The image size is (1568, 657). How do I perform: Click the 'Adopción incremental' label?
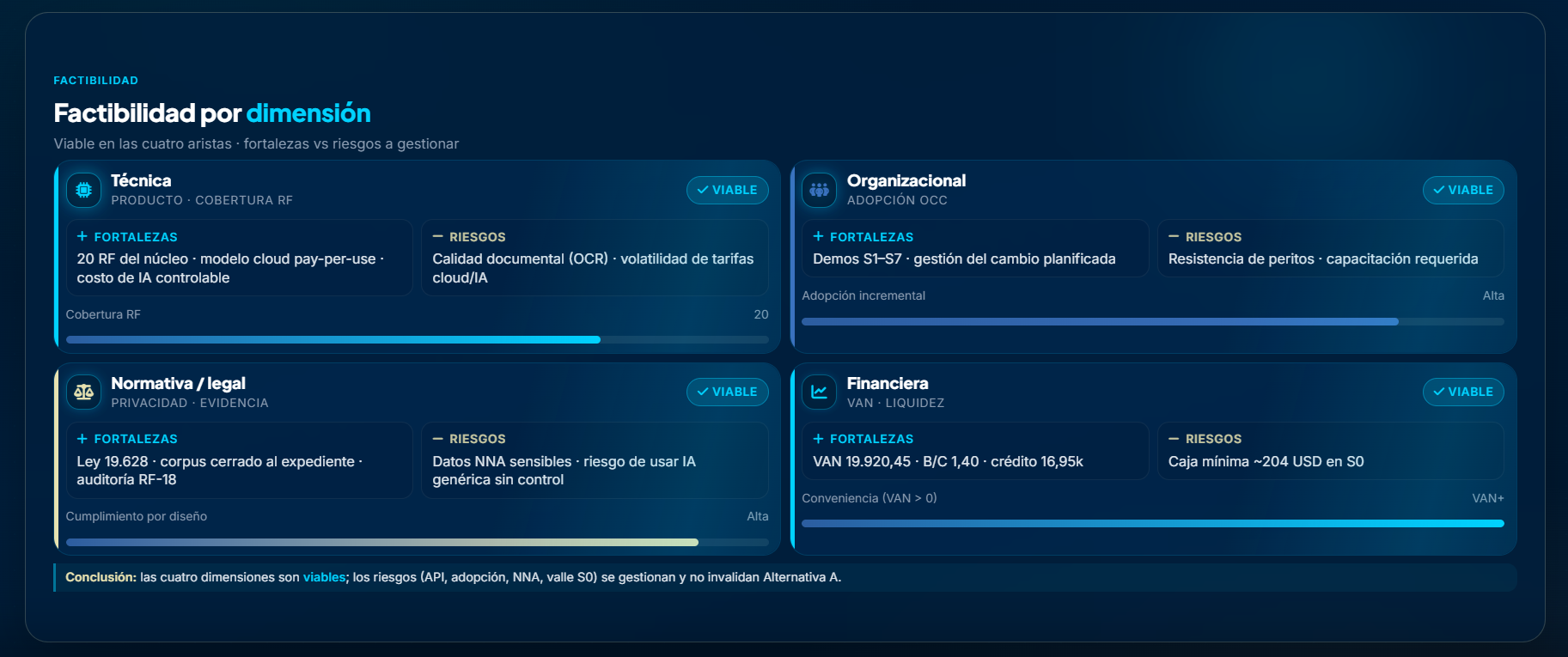click(x=863, y=295)
